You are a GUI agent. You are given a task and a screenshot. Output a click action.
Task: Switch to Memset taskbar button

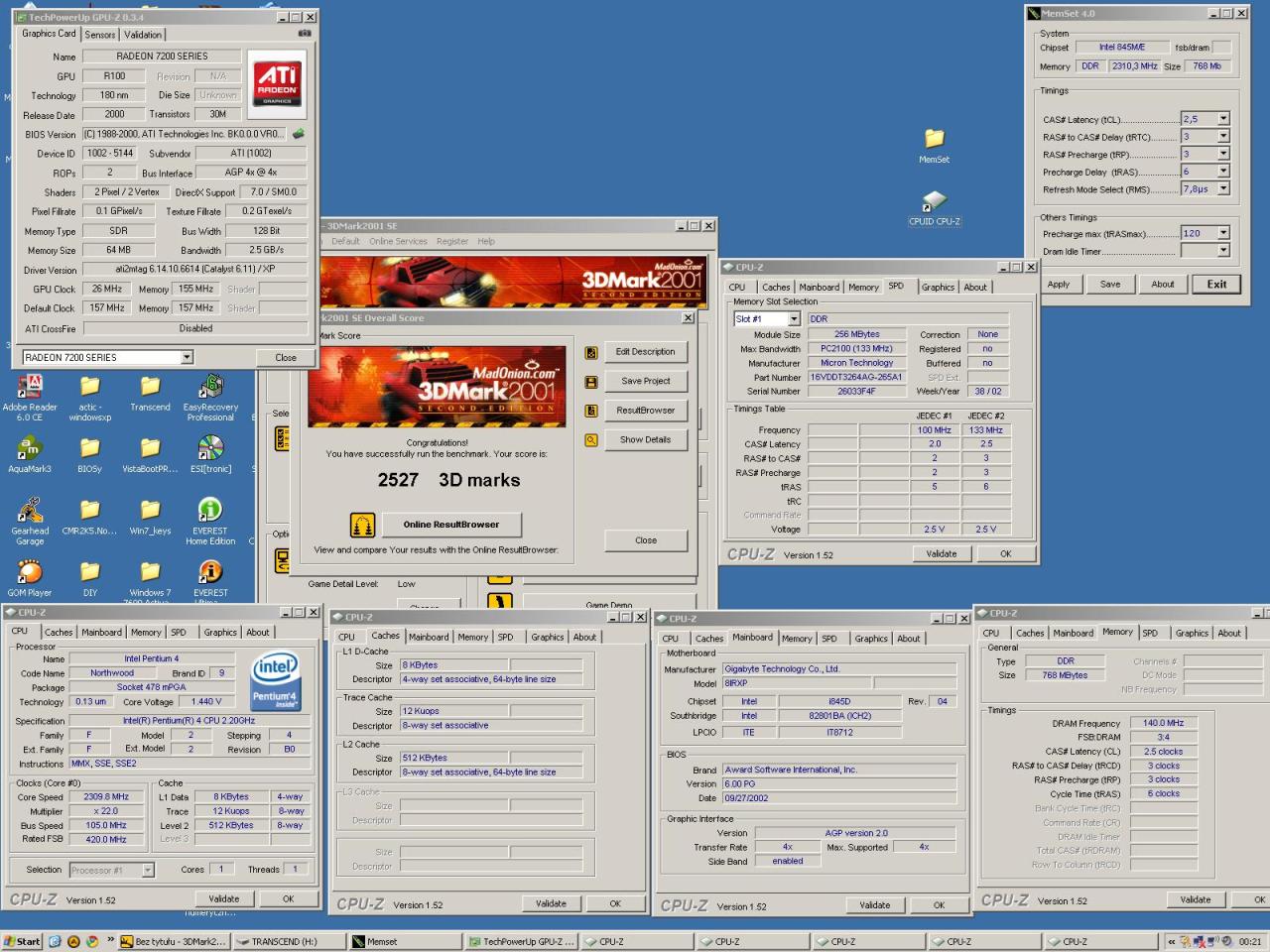pos(407,942)
